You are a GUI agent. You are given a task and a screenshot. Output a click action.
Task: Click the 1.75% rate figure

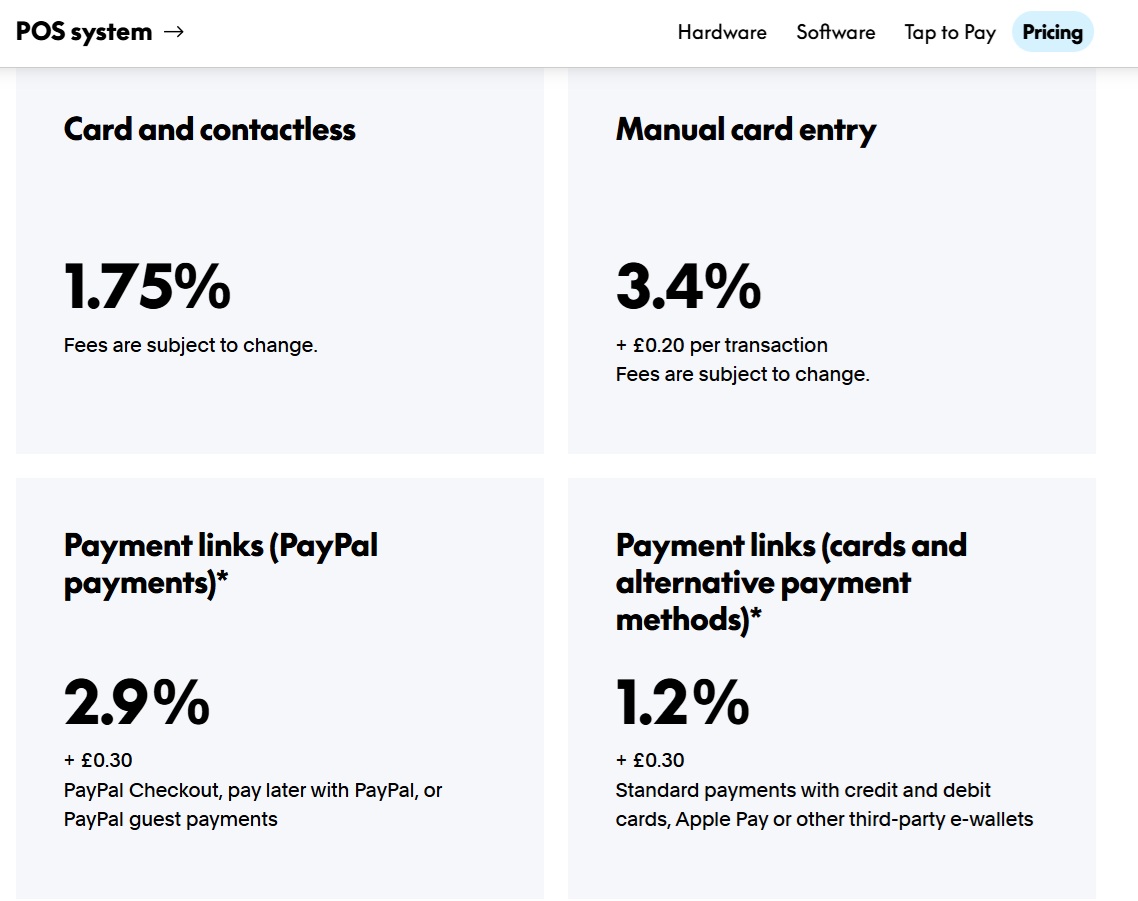pos(146,288)
